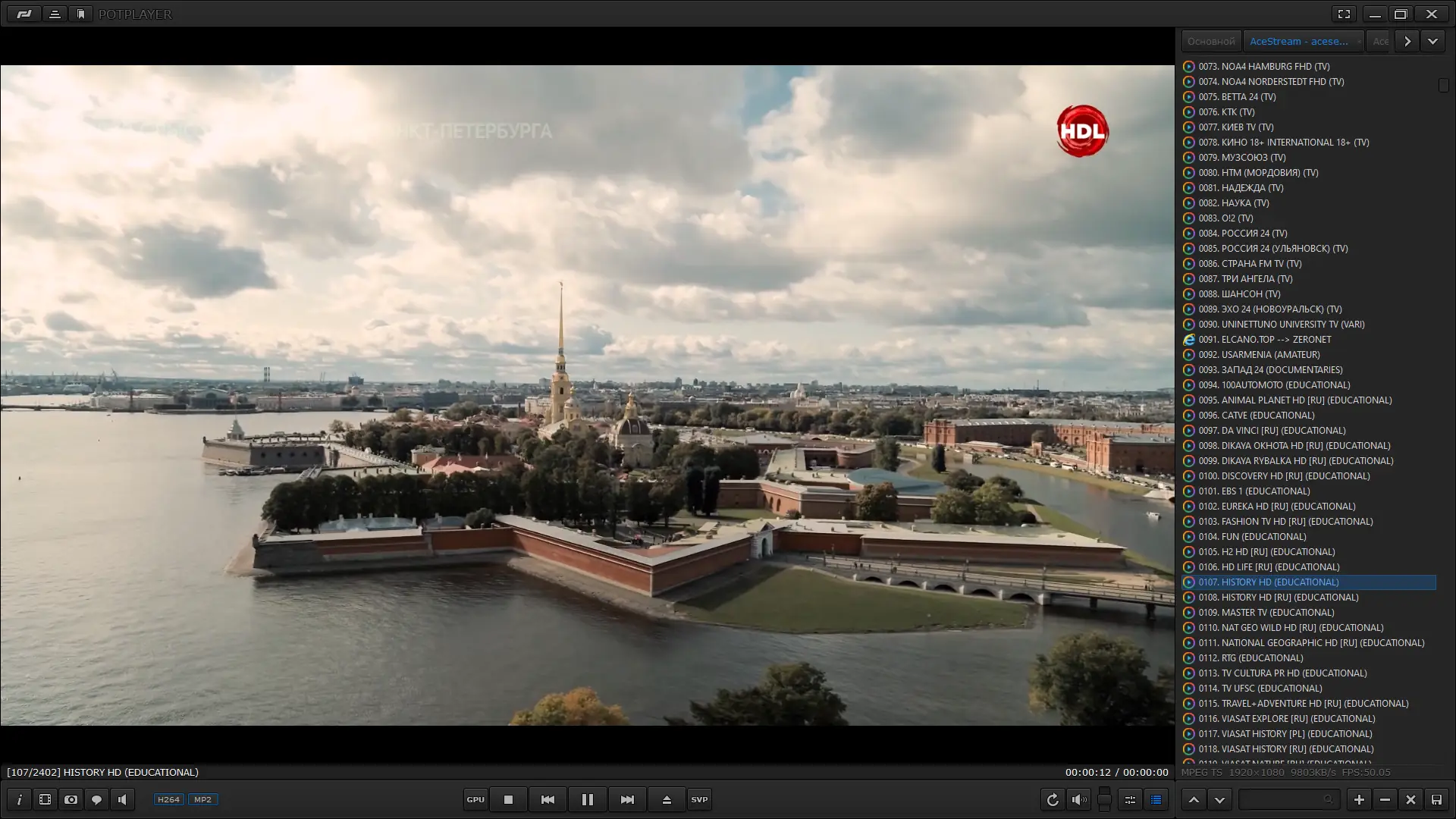Viewport: 1456px width, 819px height.
Task: Select the AceStream playlist tab
Action: tap(1298, 41)
